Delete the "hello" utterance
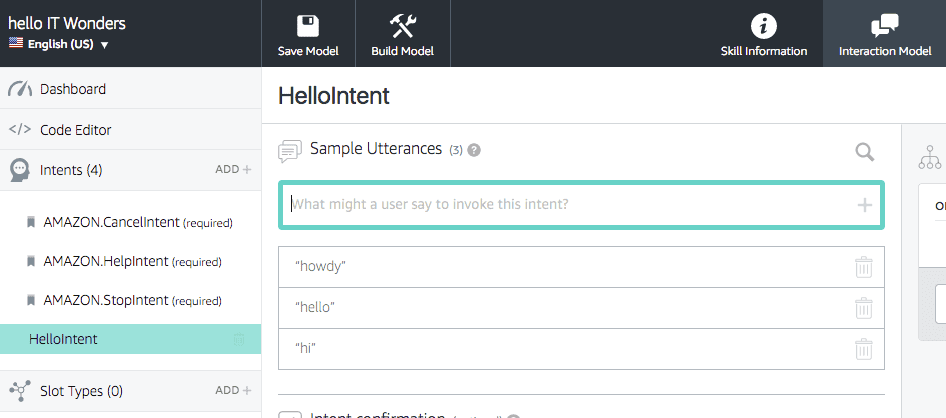Viewport: 946px width, 418px height. tap(864, 308)
